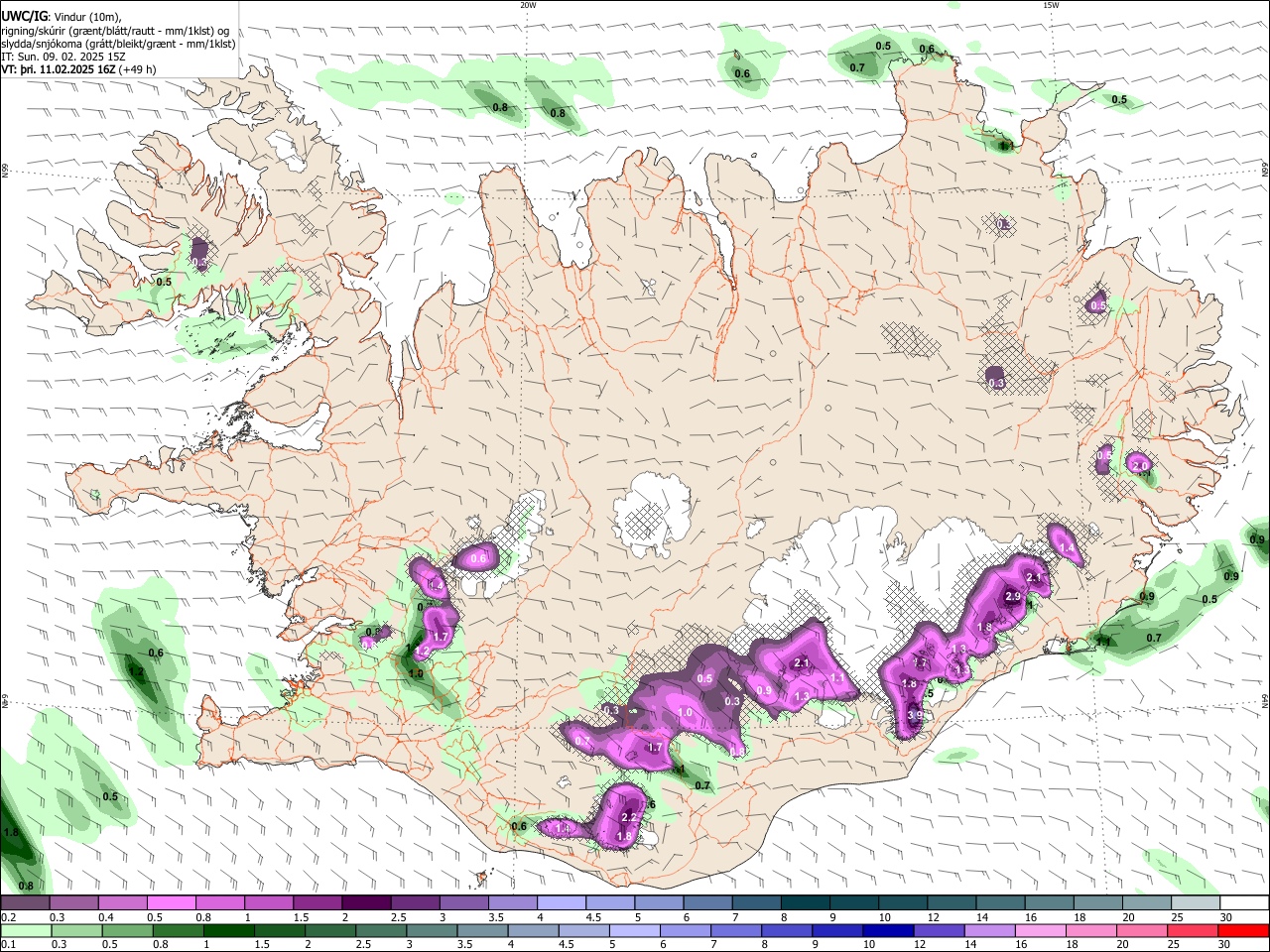Click the 'UWC/IG: Vindur (10m)' title text
The height and width of the screenshot is (952, 1270).
tap(61, 15)
